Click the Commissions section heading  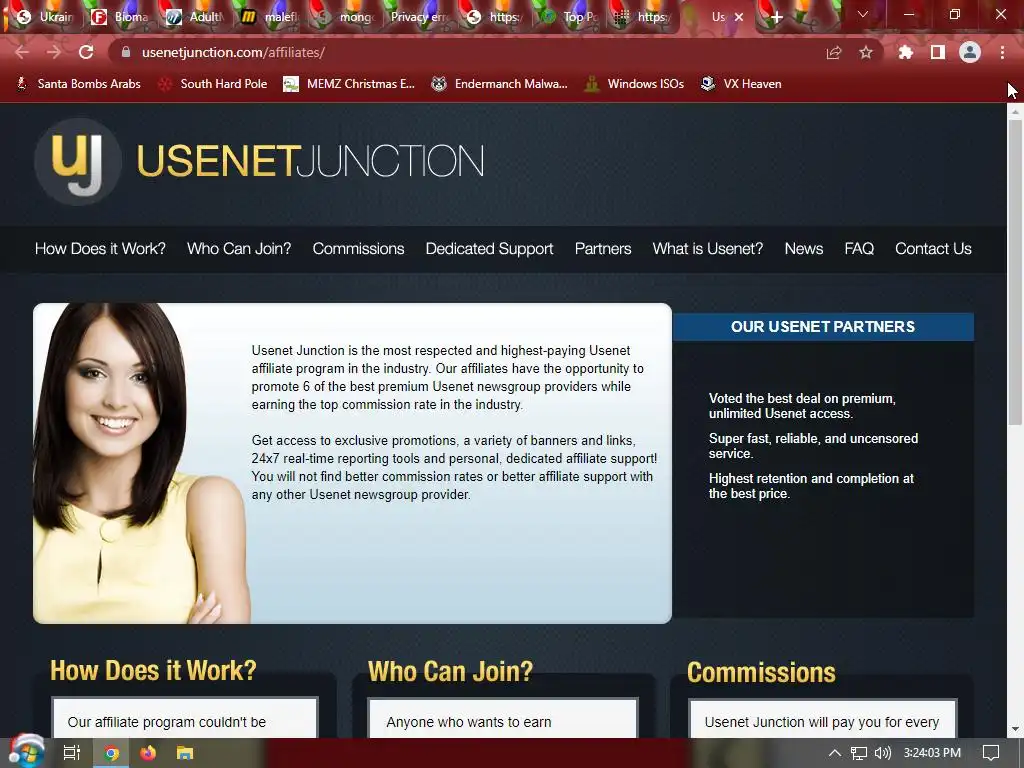coord(761,672)
